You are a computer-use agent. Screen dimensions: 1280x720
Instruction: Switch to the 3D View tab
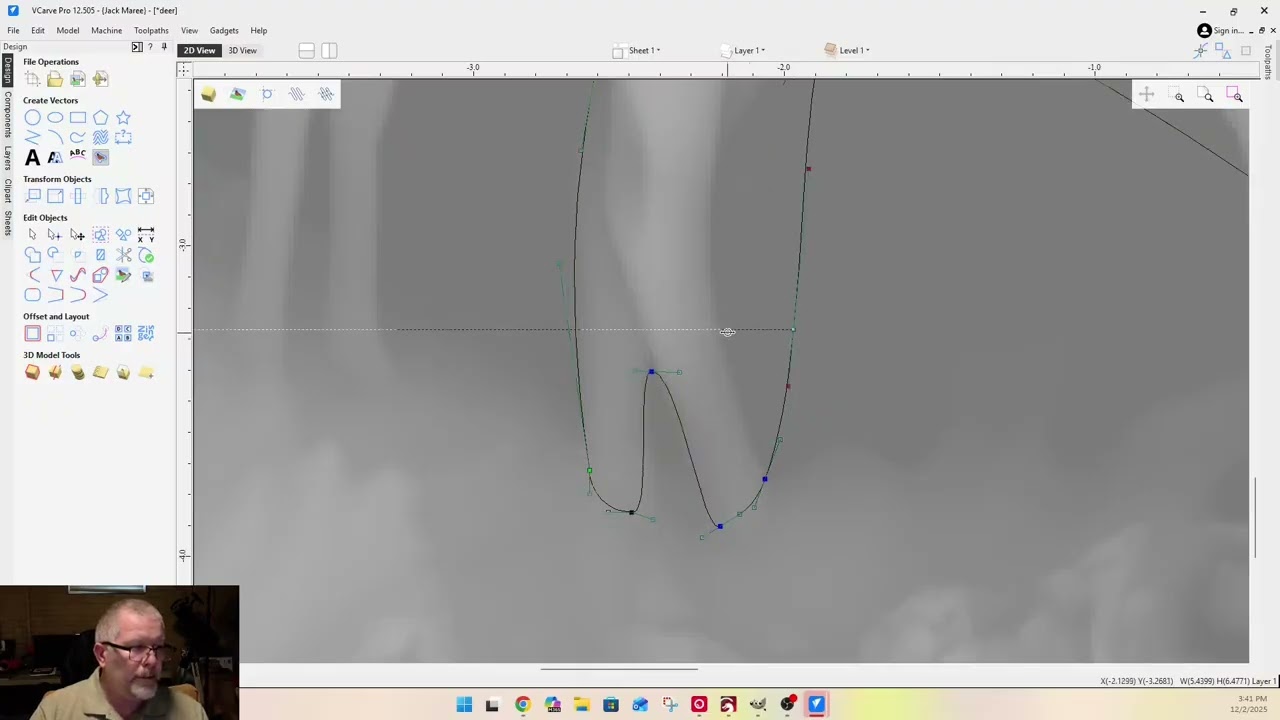click(x=242, y=51)
